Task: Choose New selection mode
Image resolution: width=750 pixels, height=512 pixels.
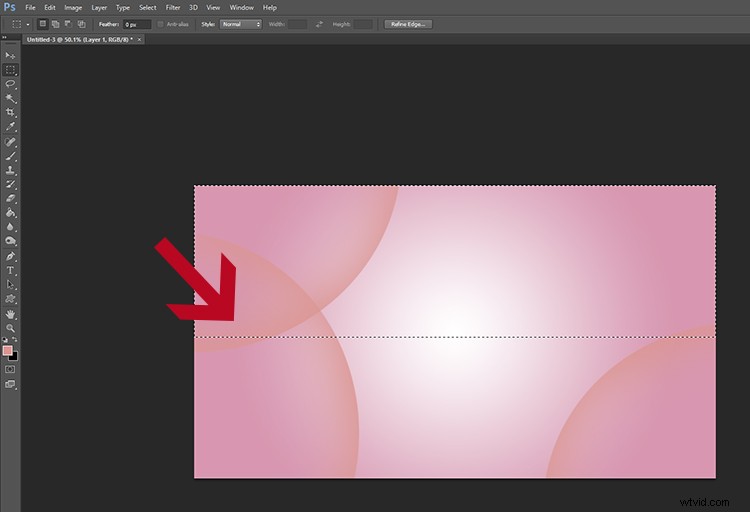Action: click(43, 24)
